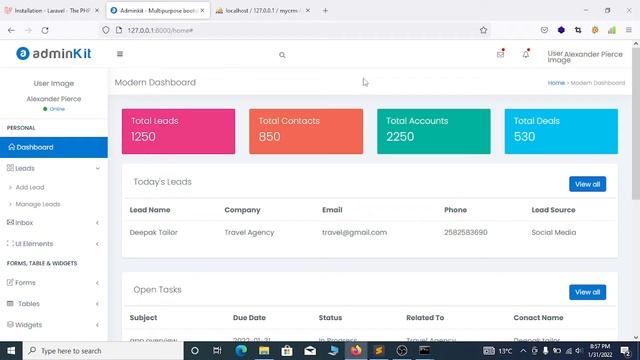Open the Alexander Pierce user menu in header
The image size is (640, 360).
585,57
